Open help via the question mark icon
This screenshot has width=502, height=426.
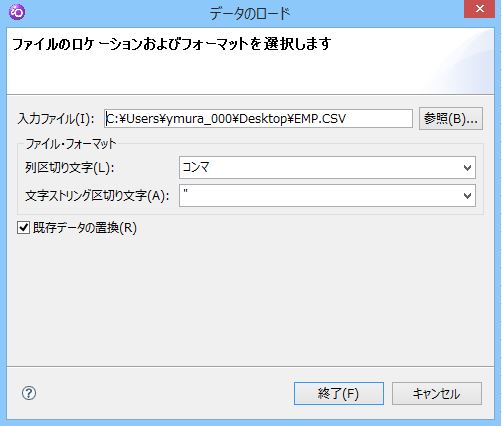click(29, 393)
